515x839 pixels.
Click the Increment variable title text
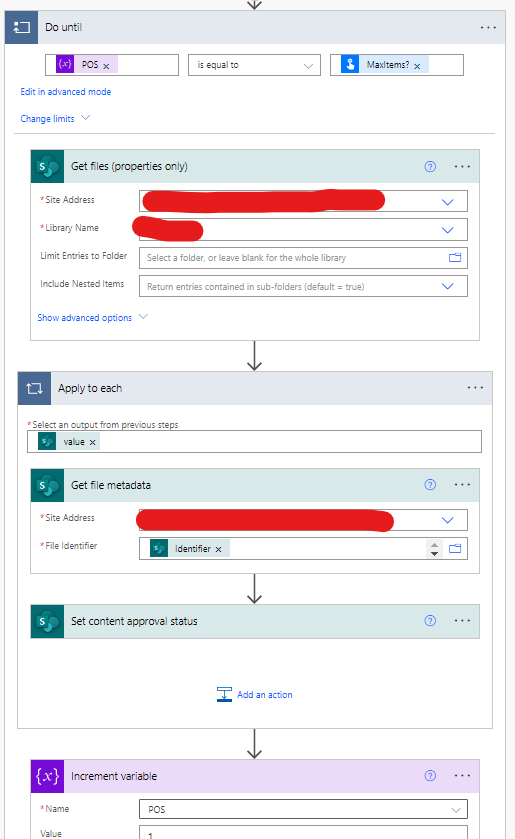pyautogui.click(x=114, y=776)
